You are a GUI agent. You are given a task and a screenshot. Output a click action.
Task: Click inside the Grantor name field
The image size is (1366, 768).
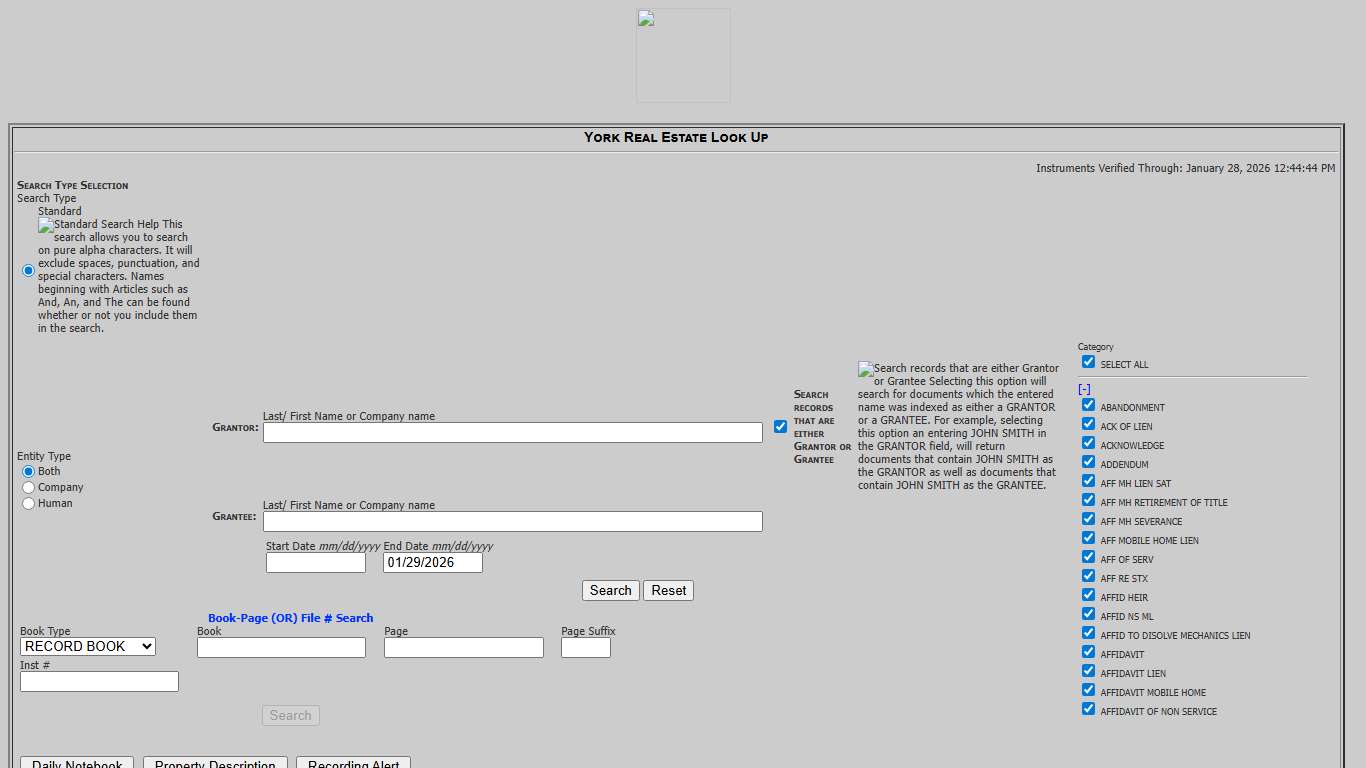(512, 432)
